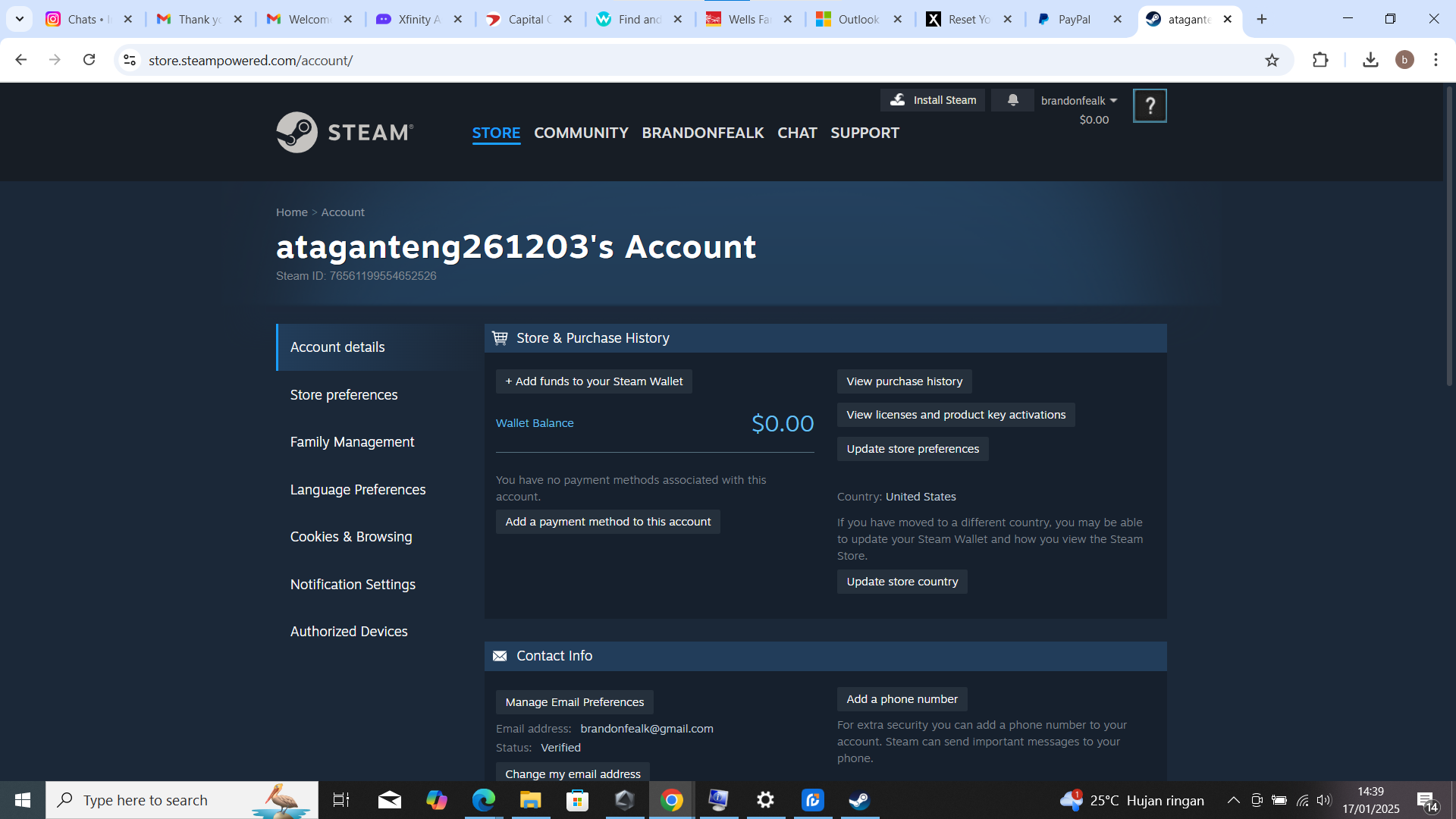This screenshot has height=819, width=1456.
Task: Click Update store country
Action: 902,582
